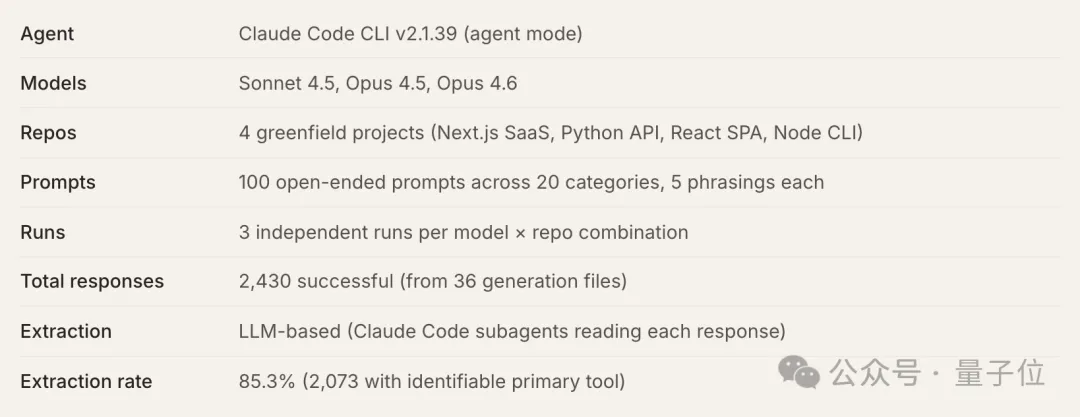Click the Claude Code CLI v2.1.39 value
This screenshot has width=1080, height=417.
pos(410,34)
